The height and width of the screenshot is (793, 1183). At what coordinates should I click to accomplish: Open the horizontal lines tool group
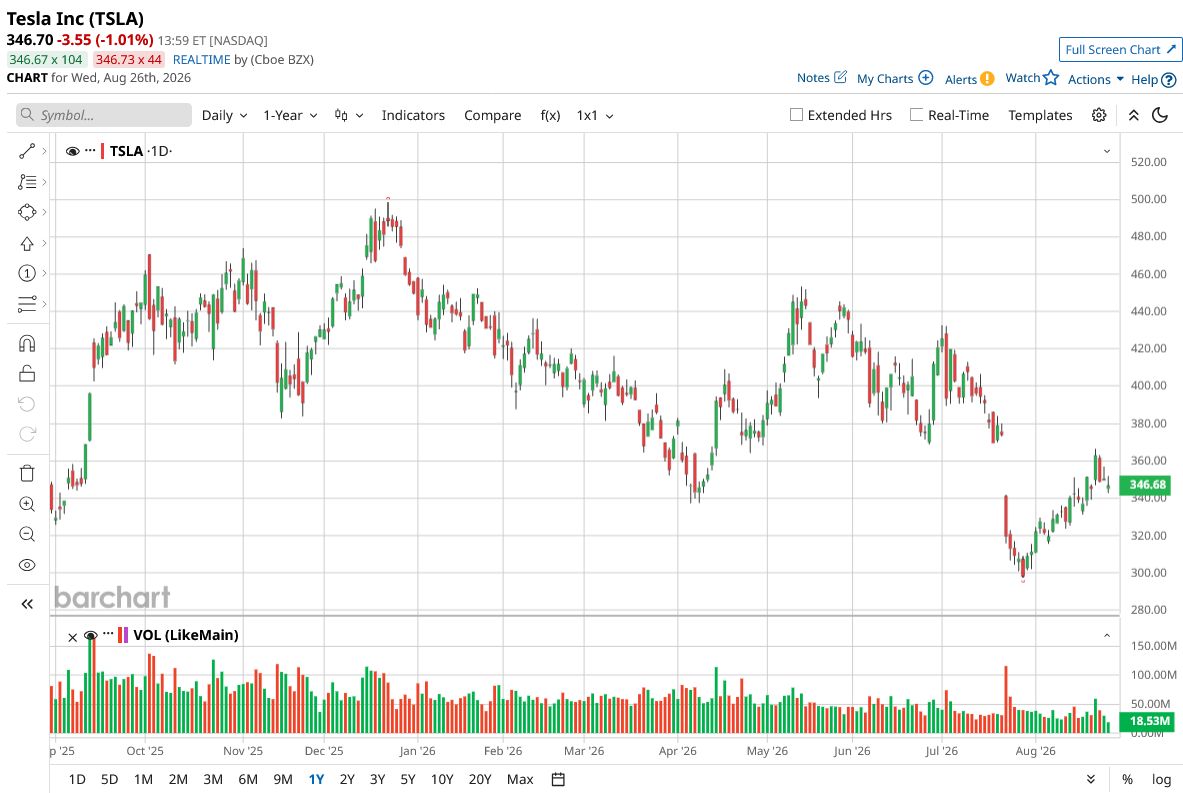pyautogui.click(x=27, y=304)
